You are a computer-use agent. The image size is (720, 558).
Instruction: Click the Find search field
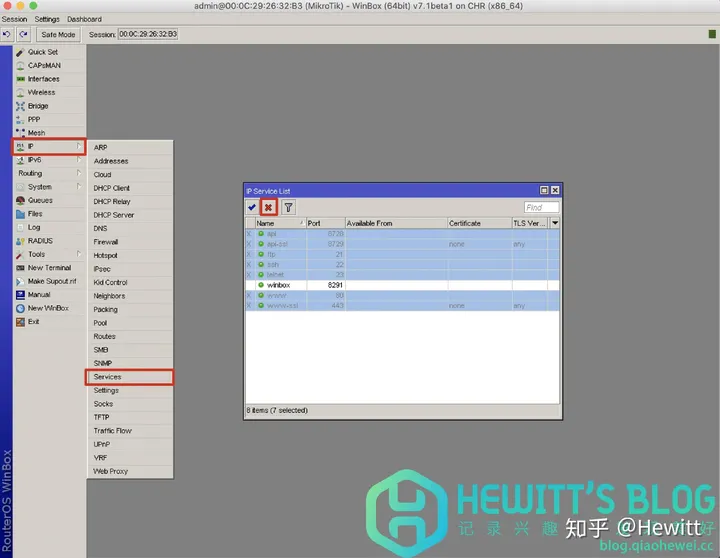pos(541,208)
